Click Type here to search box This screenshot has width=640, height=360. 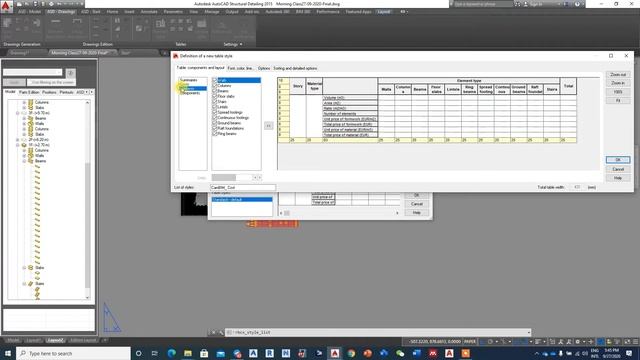point(73,353)
